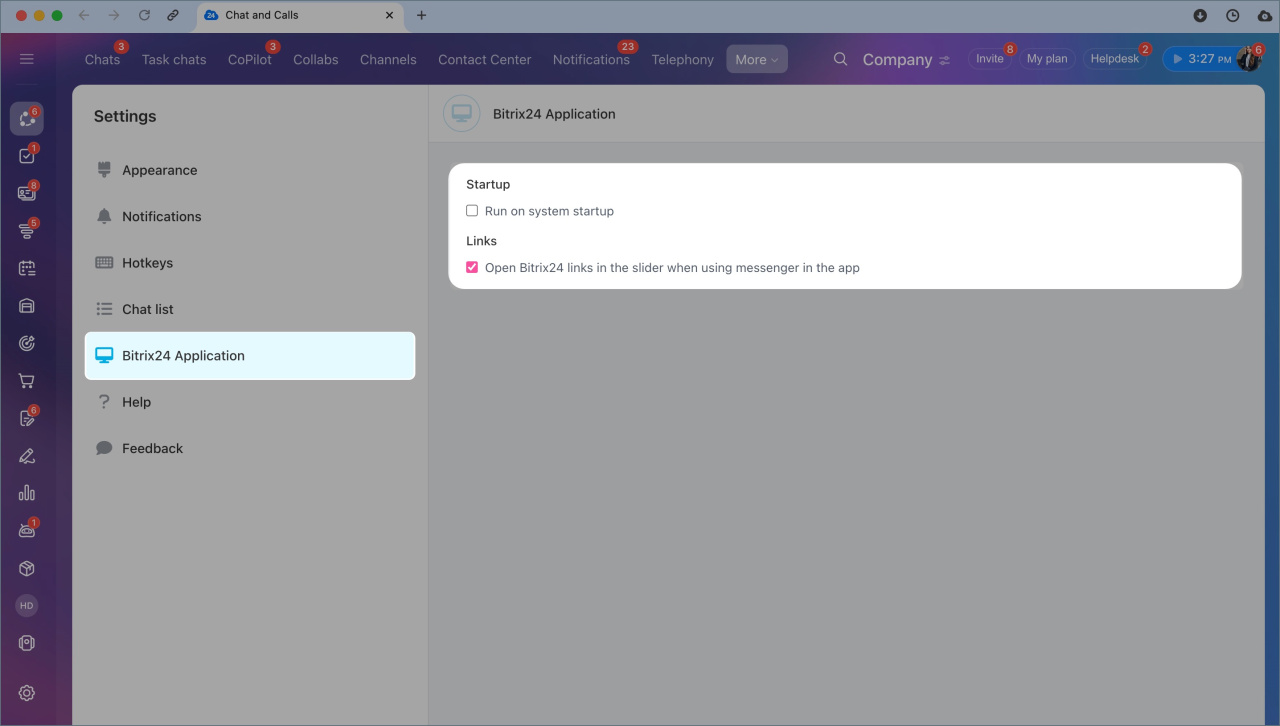Expand the More dropdown menu
This screenshot has width=1280, height=726.
(756, 59)
